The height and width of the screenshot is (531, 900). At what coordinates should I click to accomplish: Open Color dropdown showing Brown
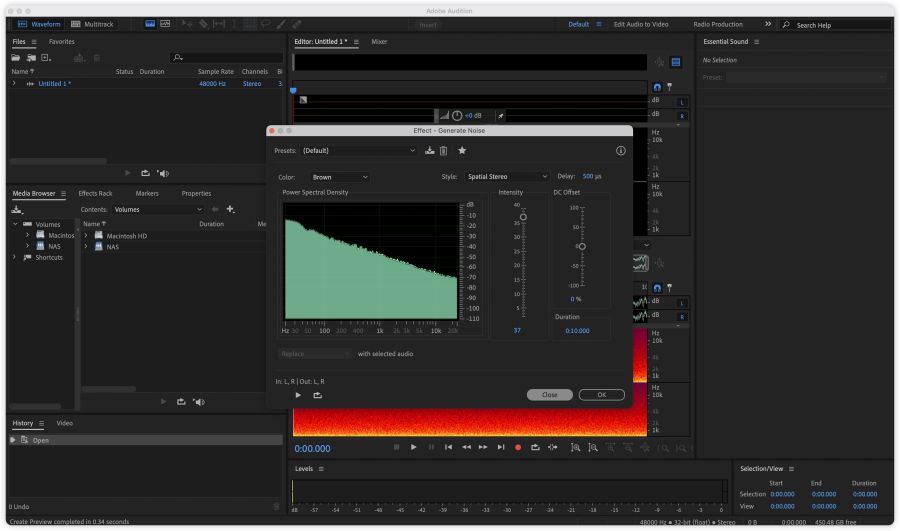pyautogui.click(x=340, y=177)
